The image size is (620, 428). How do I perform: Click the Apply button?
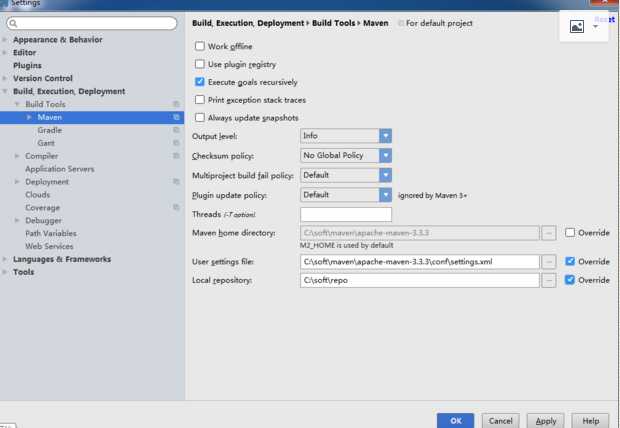click(546, 421)
